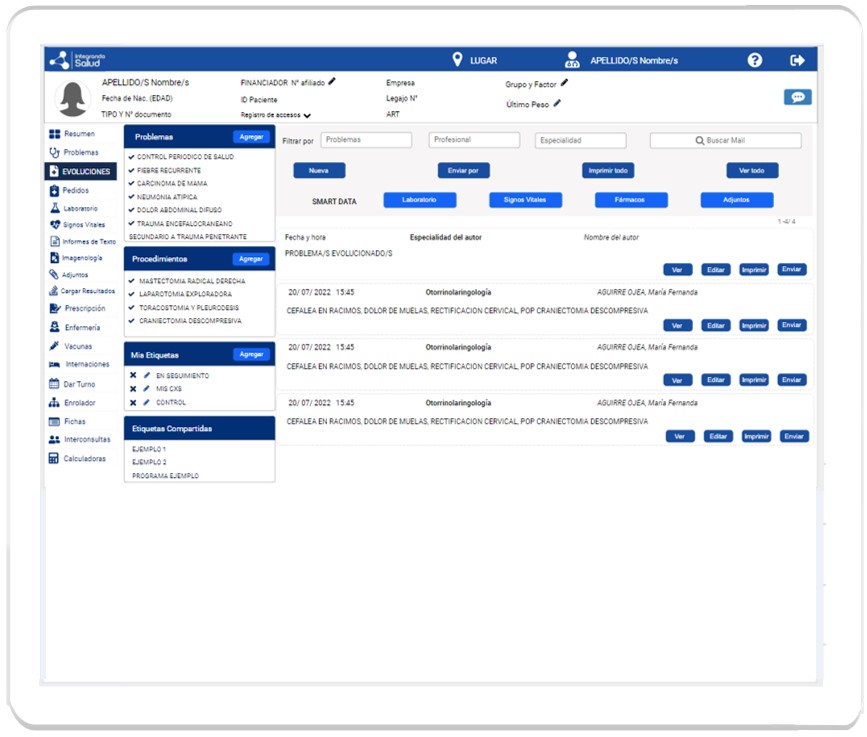Open the Especialidad filter field
This screenshot has height=737, width=867.
[580, 141]
